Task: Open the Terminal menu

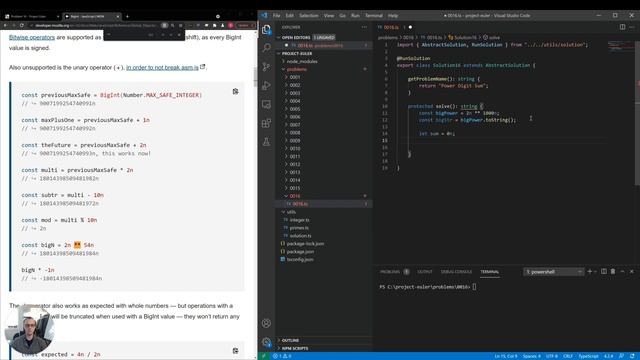Action: 373,16
